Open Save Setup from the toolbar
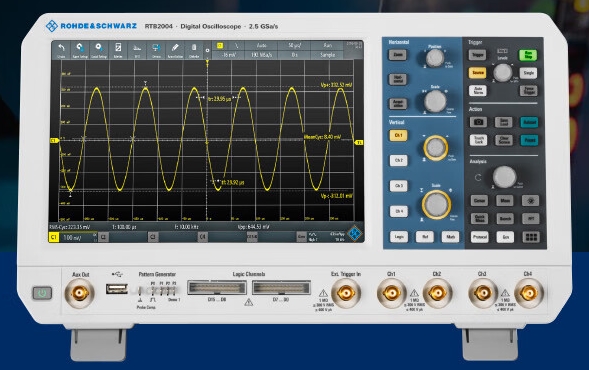Screen dimensions: 589x370 (80, 50)
